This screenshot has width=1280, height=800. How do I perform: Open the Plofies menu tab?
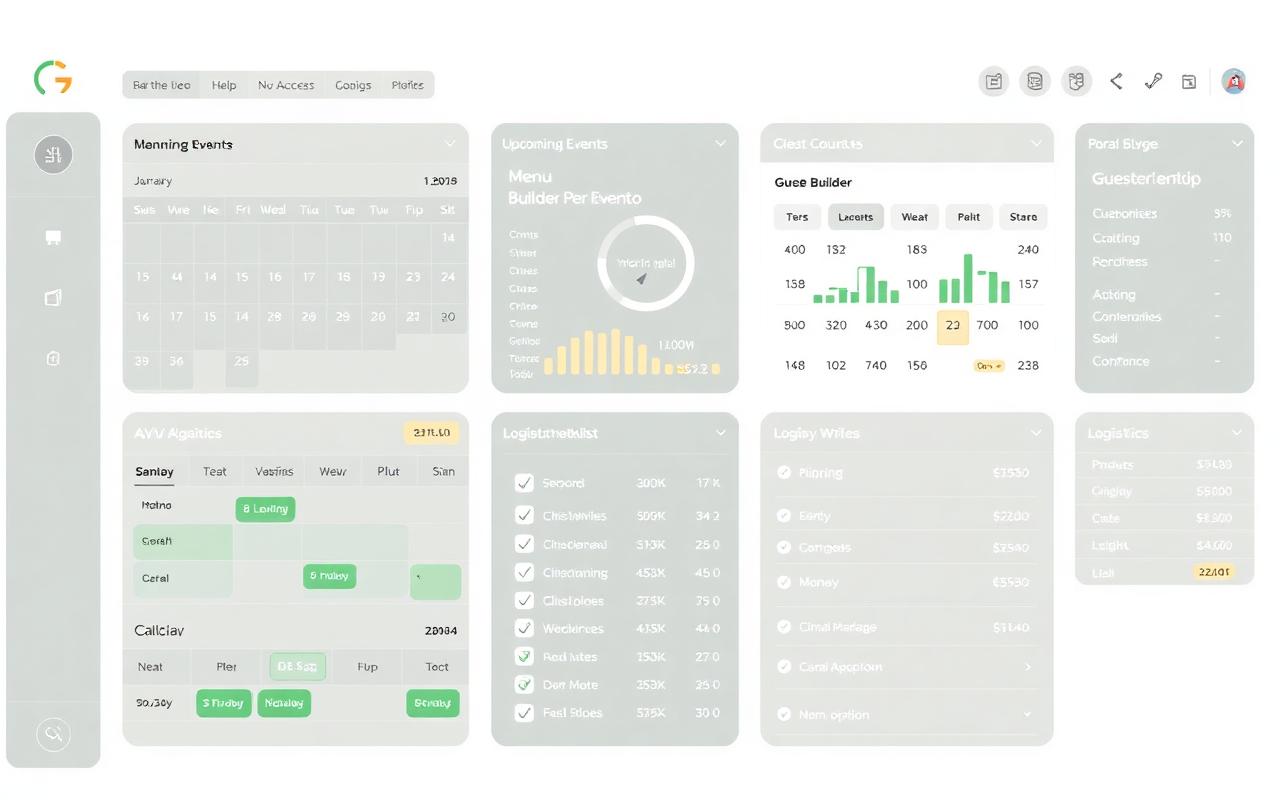pos(407,85)
